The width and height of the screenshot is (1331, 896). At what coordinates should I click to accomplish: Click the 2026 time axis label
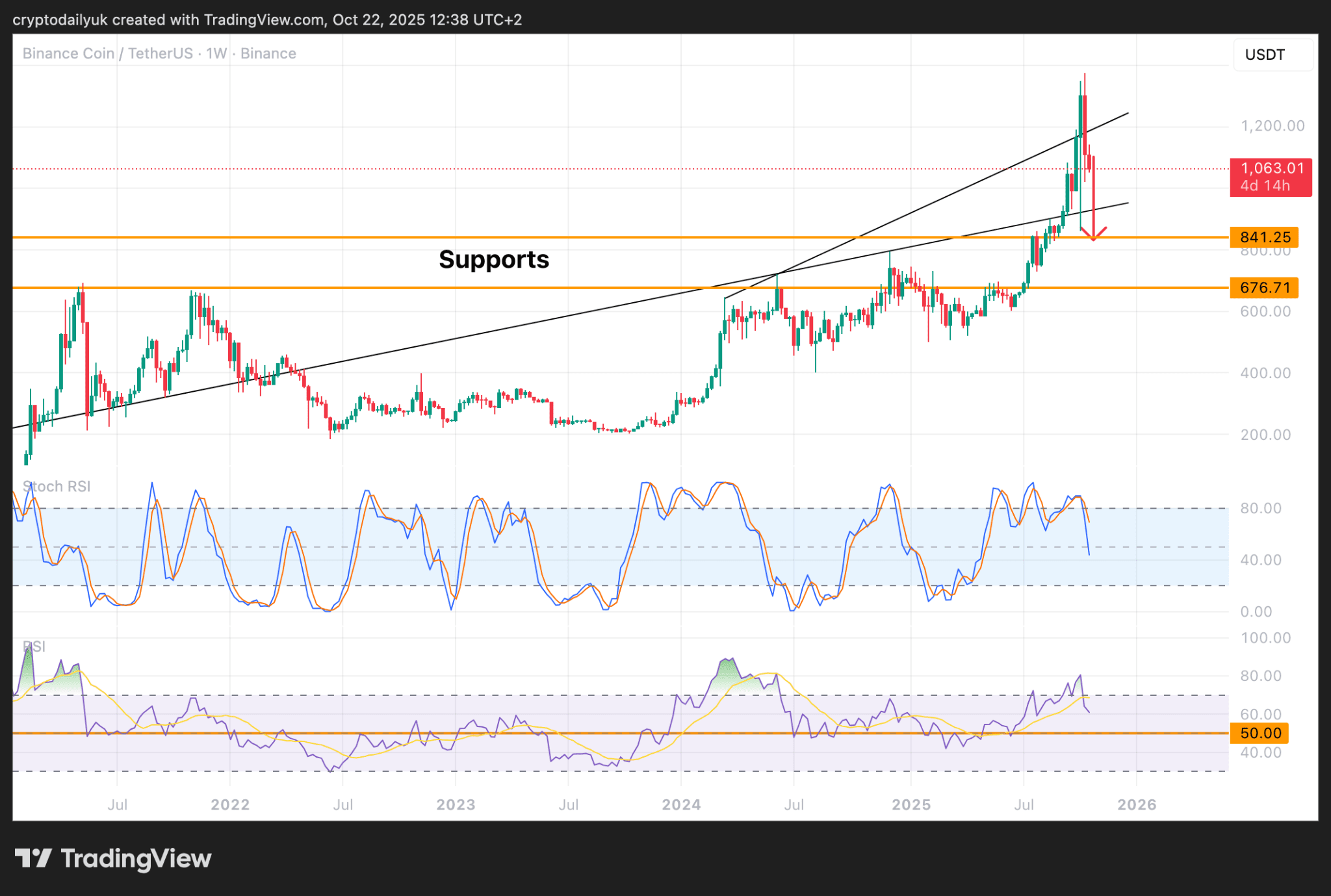pos(1136,804)
